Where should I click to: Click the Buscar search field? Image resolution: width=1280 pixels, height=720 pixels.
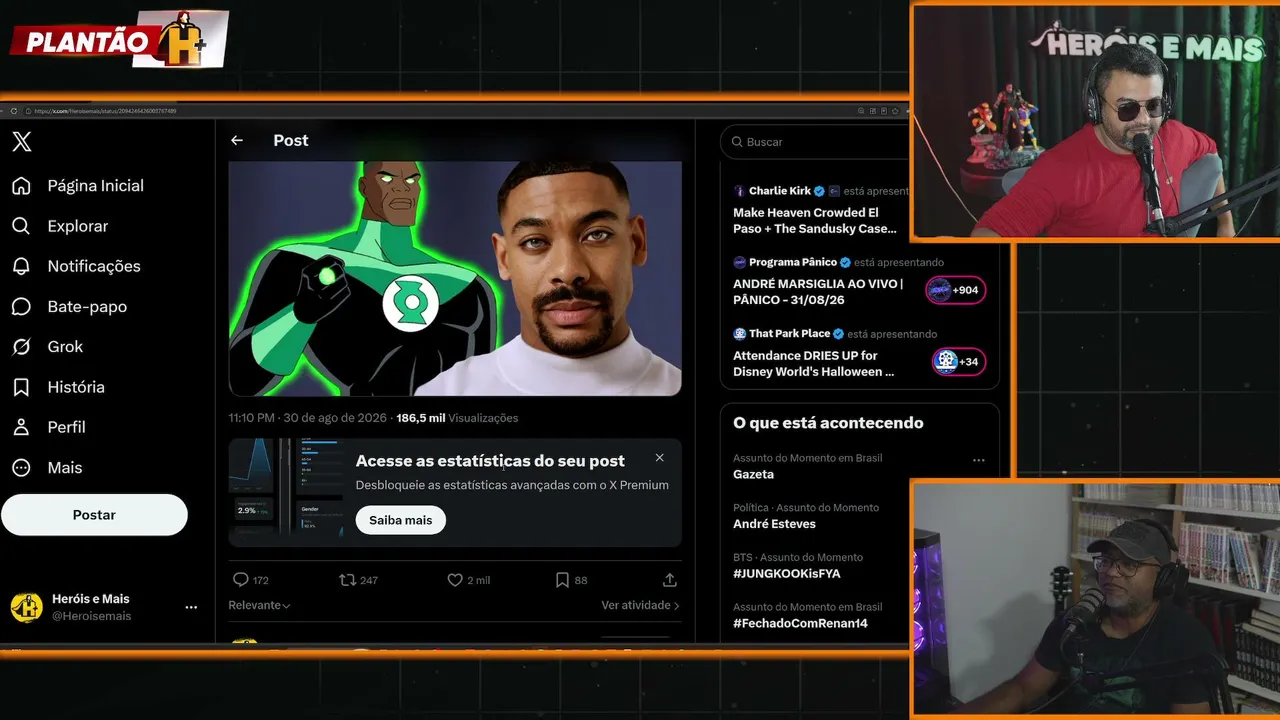pyautogui.click(x=815, y=142)
